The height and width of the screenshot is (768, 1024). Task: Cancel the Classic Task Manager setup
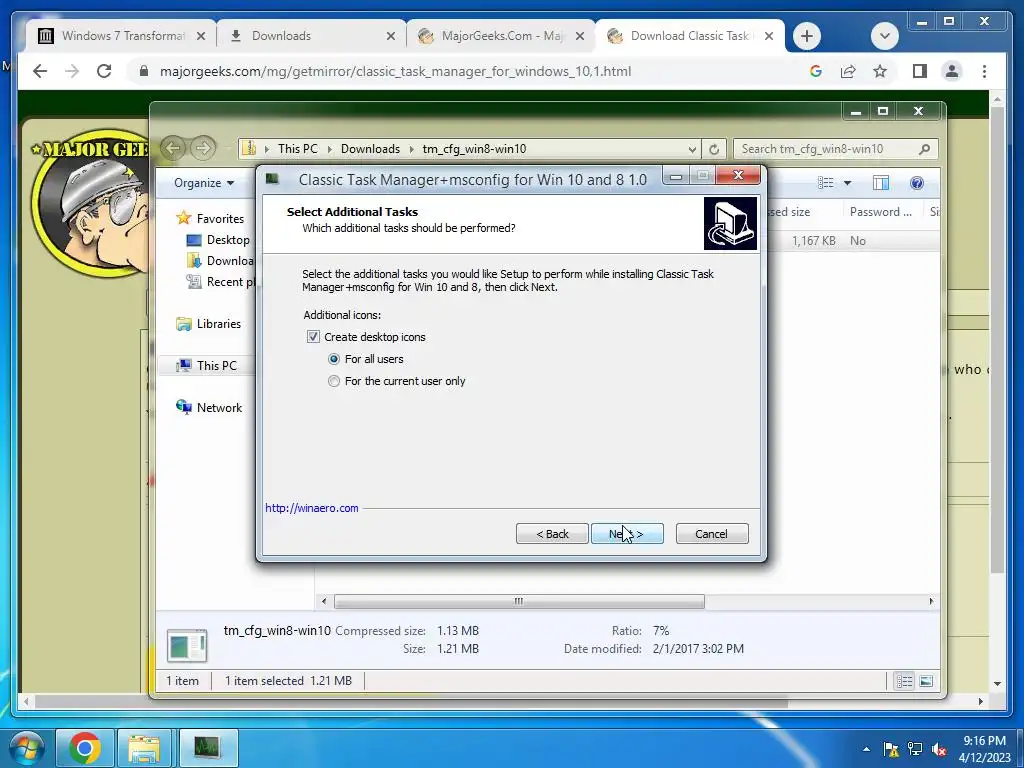pos(712,534)
